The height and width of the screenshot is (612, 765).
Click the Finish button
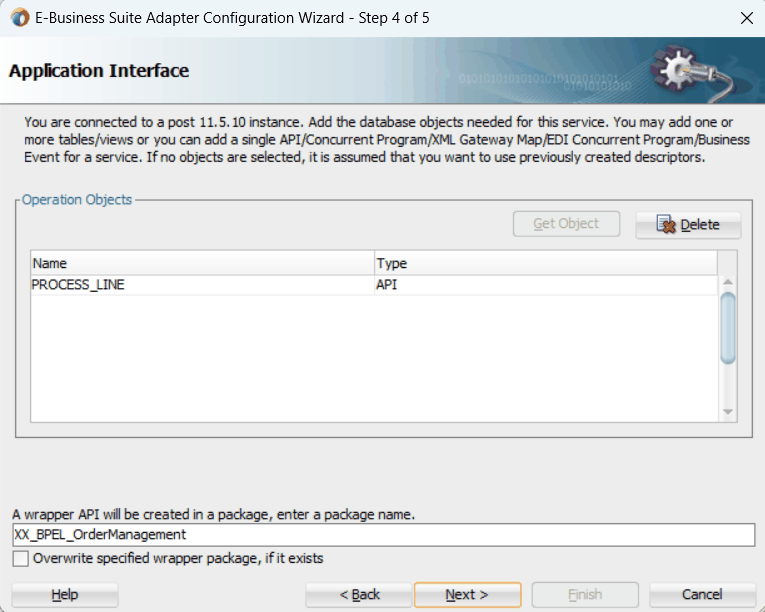[x=585, y=594]
